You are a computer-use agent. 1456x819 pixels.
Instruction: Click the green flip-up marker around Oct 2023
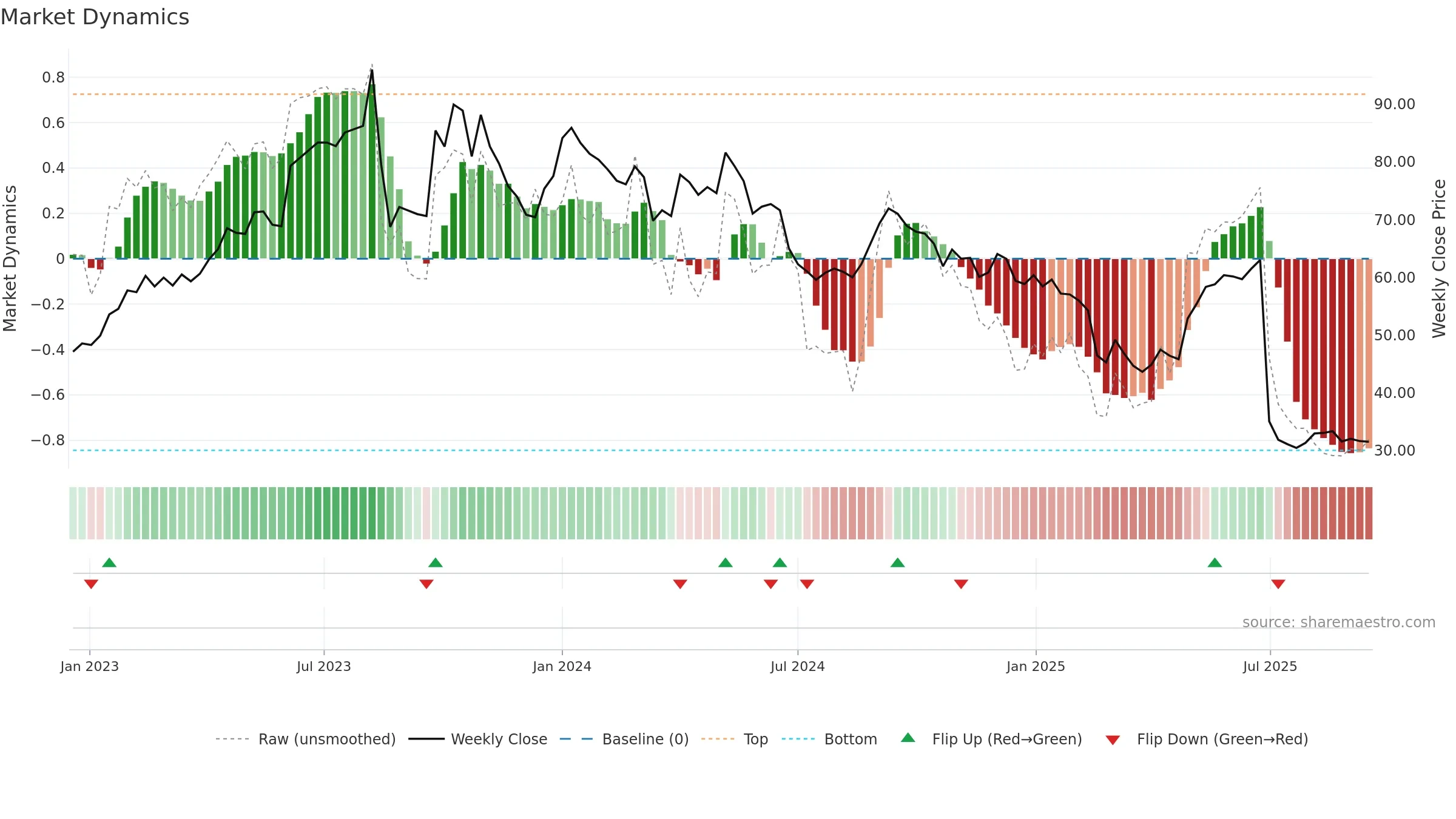436,562
